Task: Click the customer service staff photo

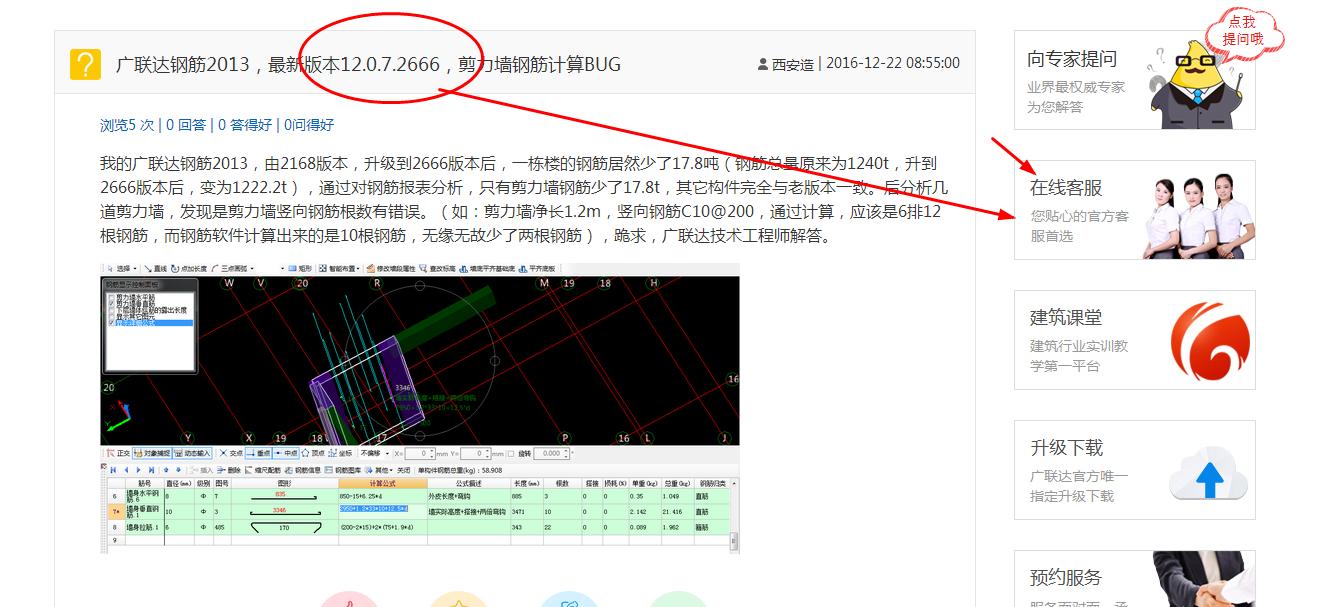Action: [1199, 216]
